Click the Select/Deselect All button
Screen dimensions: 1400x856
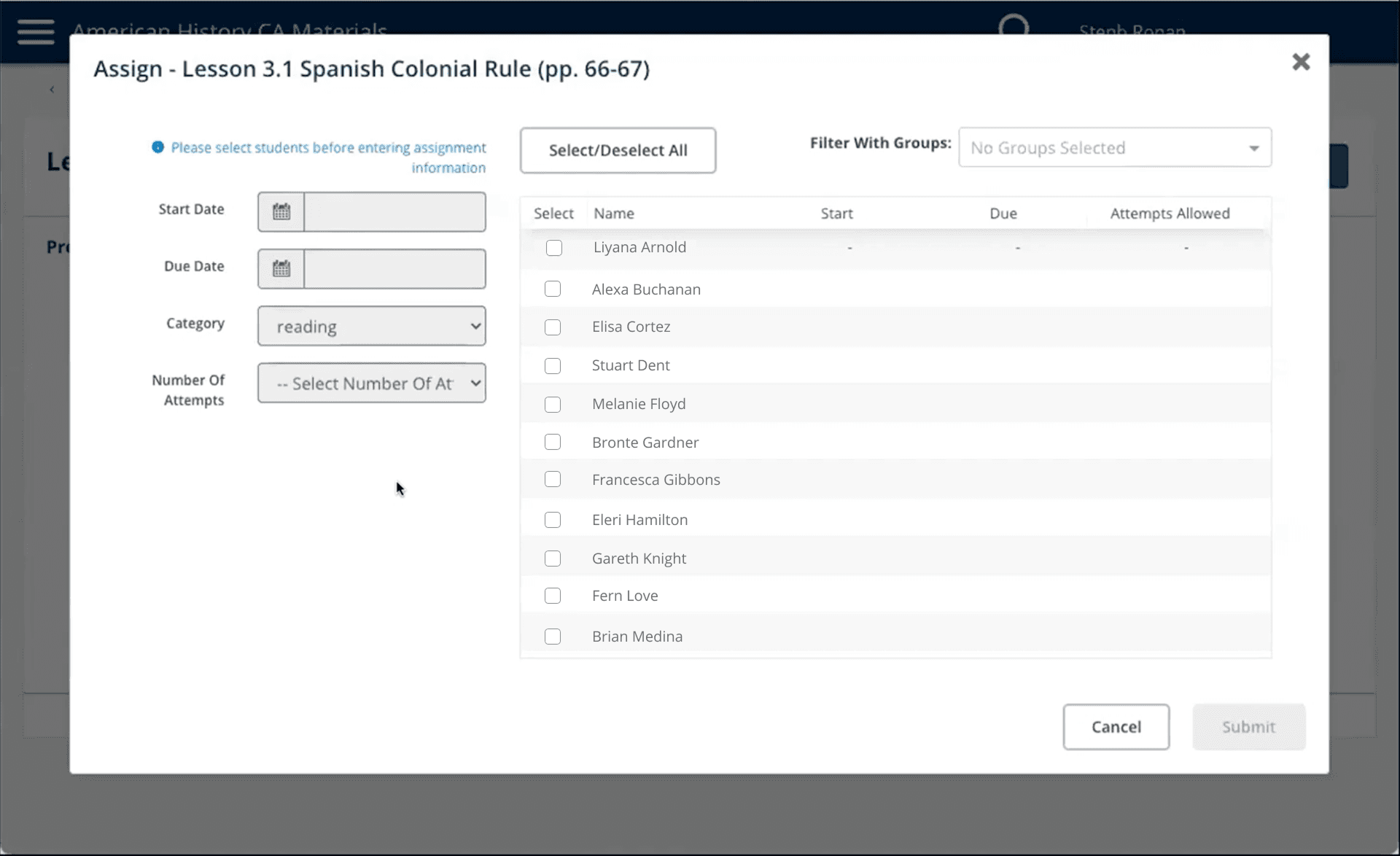pyautogui.click(x=618, y=150)
